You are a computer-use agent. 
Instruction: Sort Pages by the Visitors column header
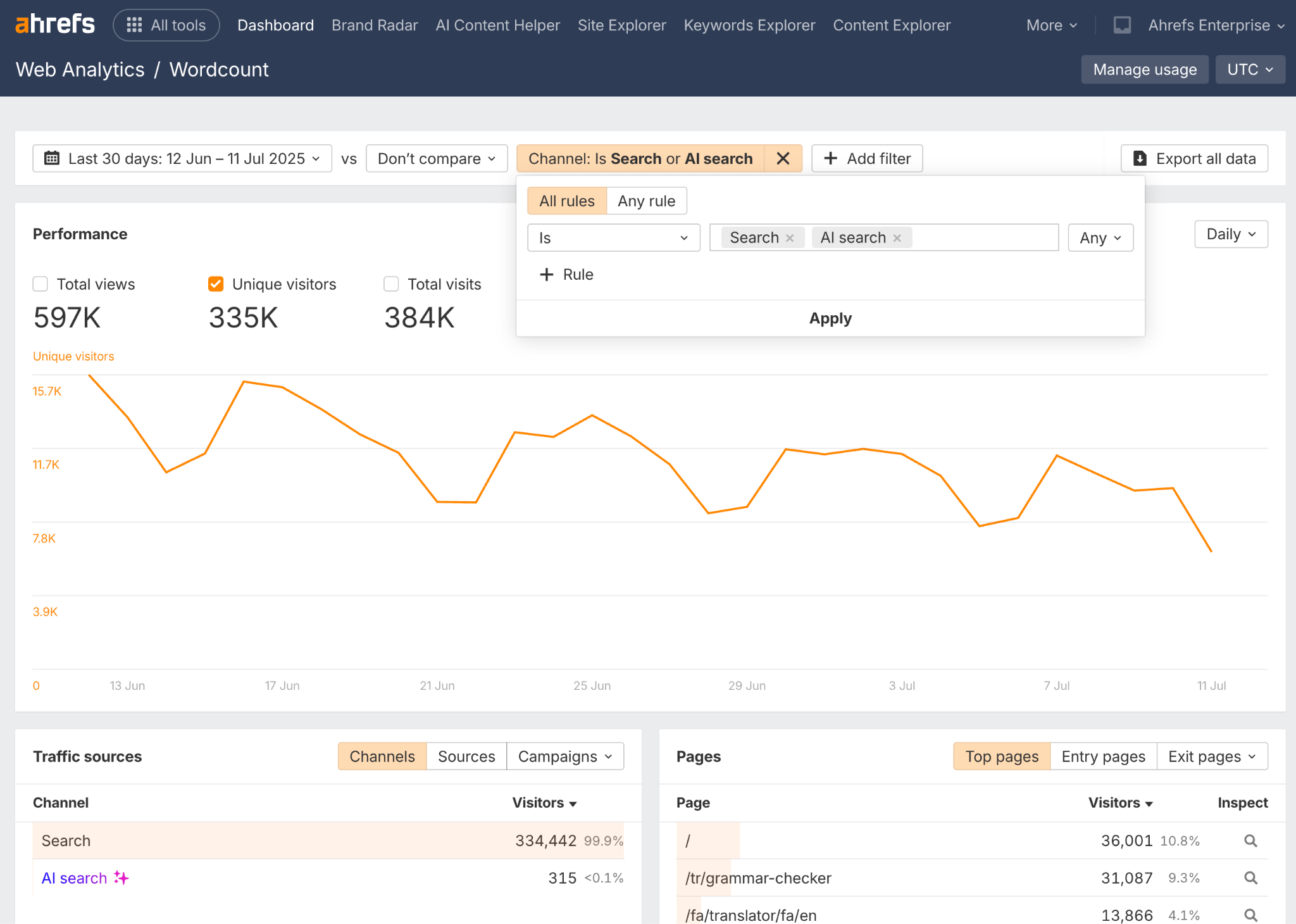point(1119,802)
